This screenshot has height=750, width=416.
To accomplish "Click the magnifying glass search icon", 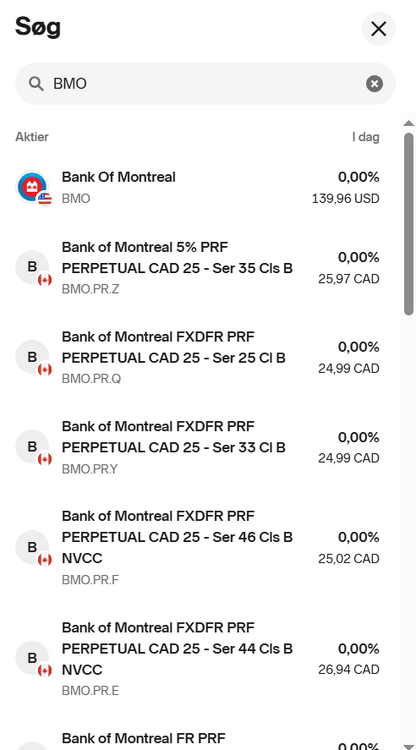I will click(x=36, y=84).
